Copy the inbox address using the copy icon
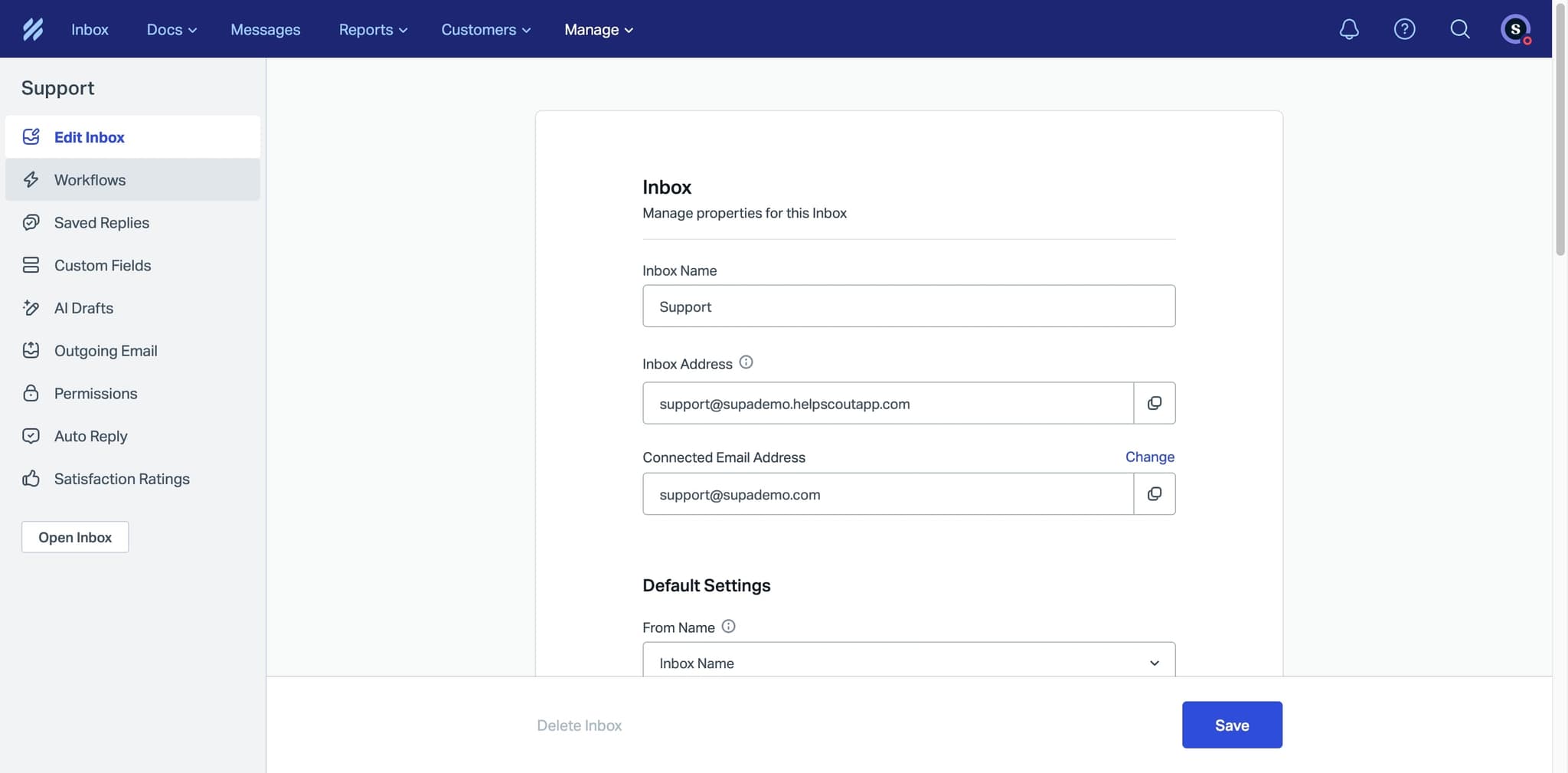The width and height of the screenshot is (1568, 773). (1154, 403)
